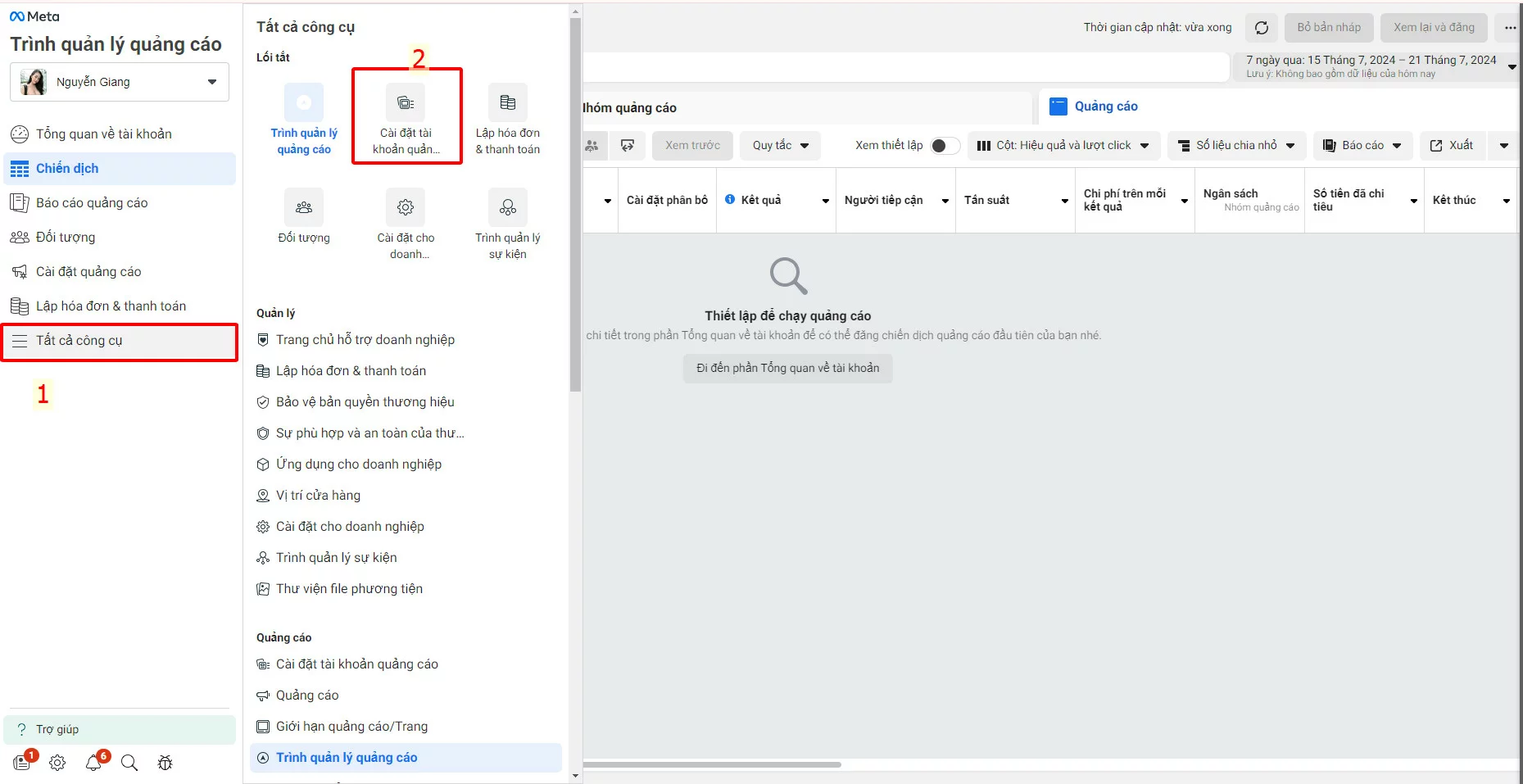Open the 'Quy tắc' dropdown
This screenshot has height=784, width=1523.
pos(780,146)
